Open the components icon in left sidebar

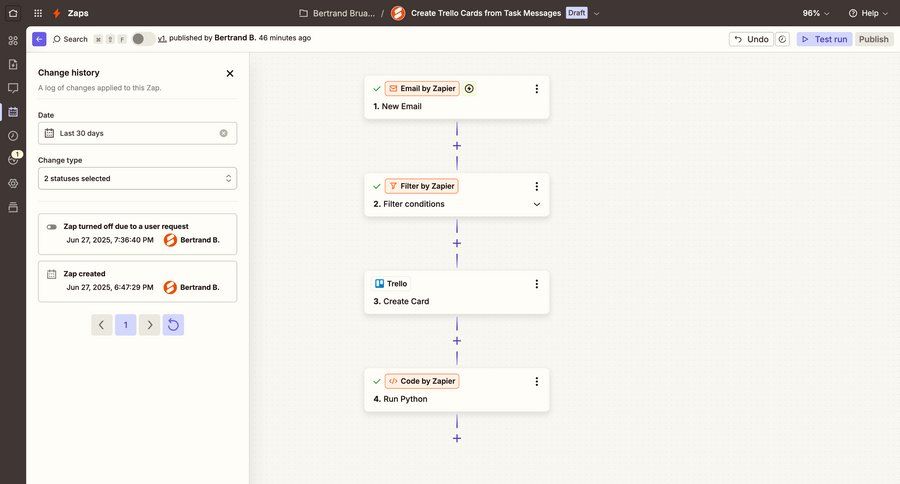click(13, 40)
